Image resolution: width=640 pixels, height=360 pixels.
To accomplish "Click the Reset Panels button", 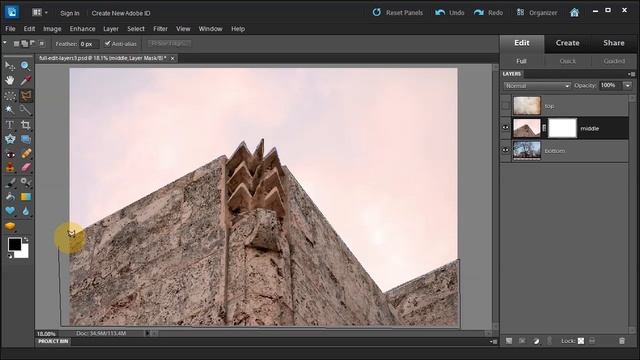I will click(398, 13).
